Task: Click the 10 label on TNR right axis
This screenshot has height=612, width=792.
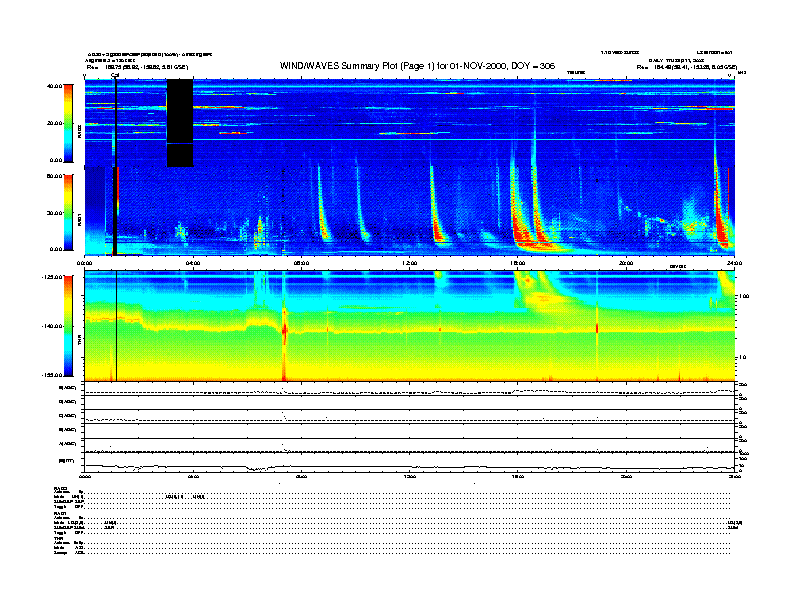Action: (744, 358)
